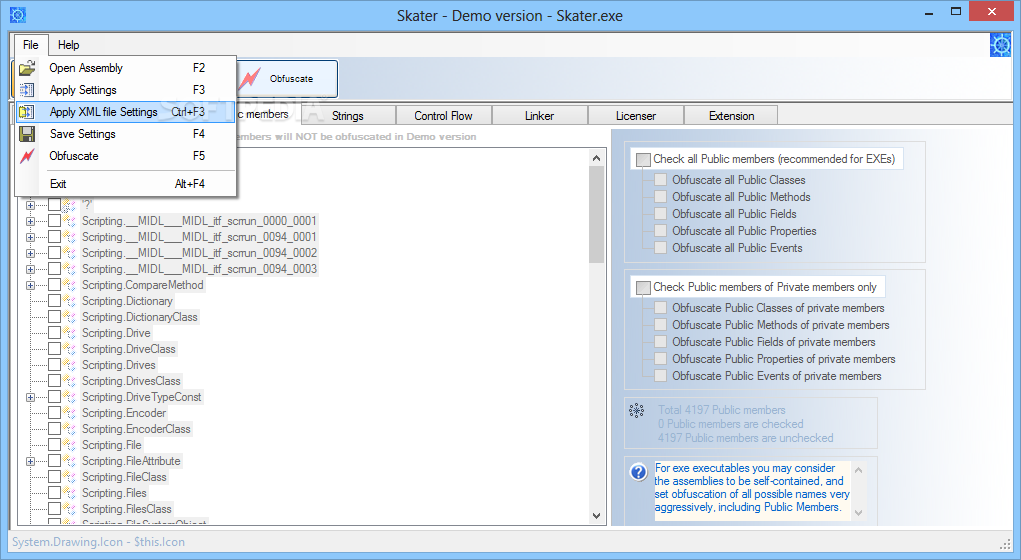Open the File menu
Screen dimensions: 1021x560
pos(31,45)
